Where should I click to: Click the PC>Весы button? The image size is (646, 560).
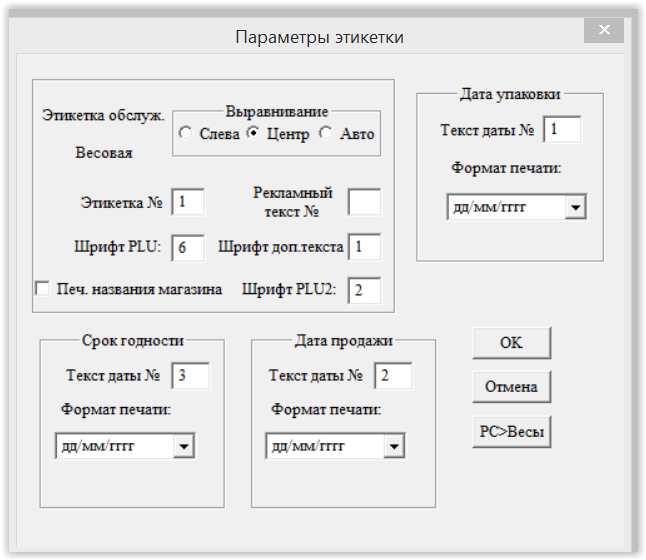tap(511, 432)
